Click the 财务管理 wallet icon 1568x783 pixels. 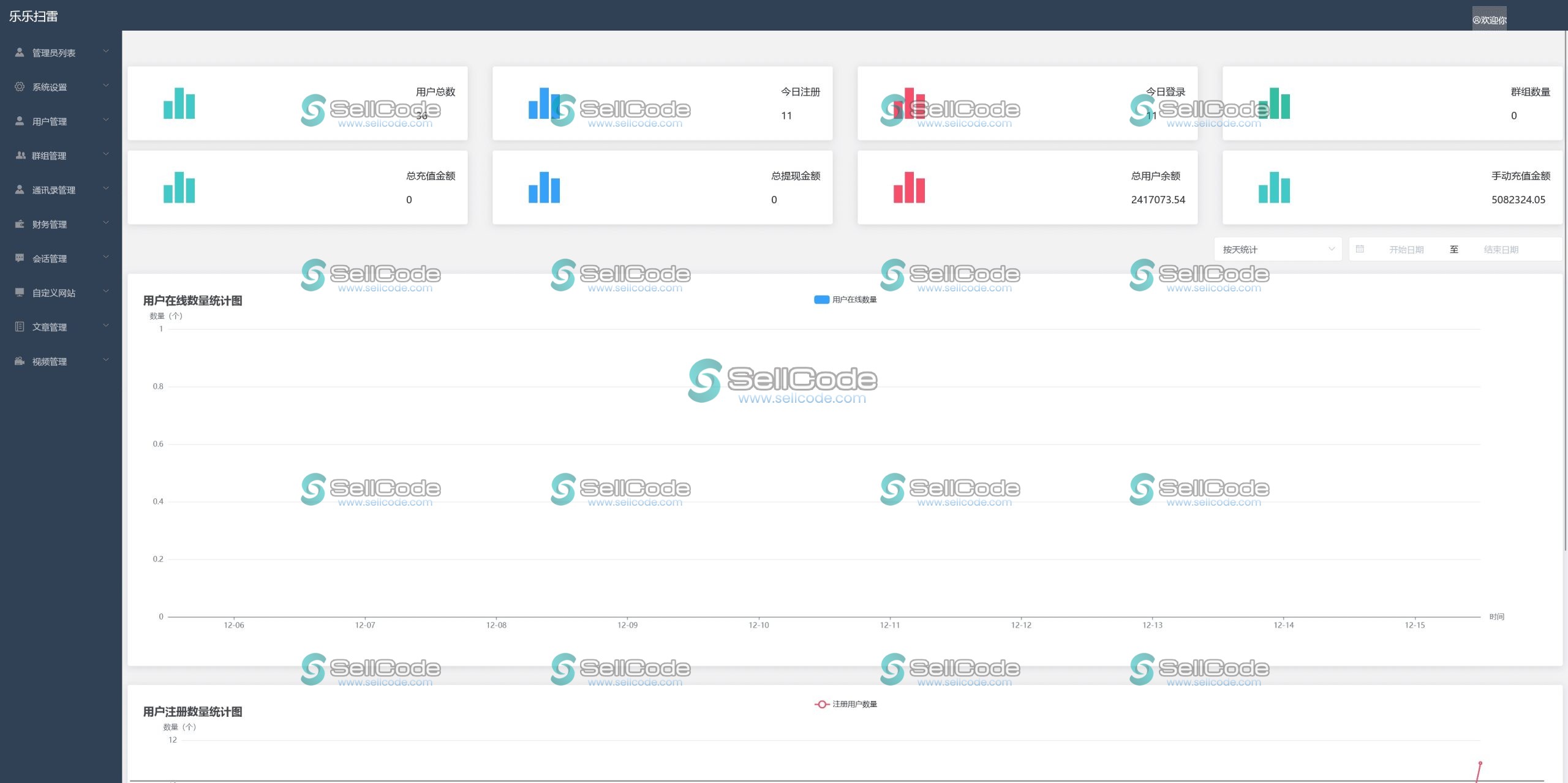click(20, 224)
